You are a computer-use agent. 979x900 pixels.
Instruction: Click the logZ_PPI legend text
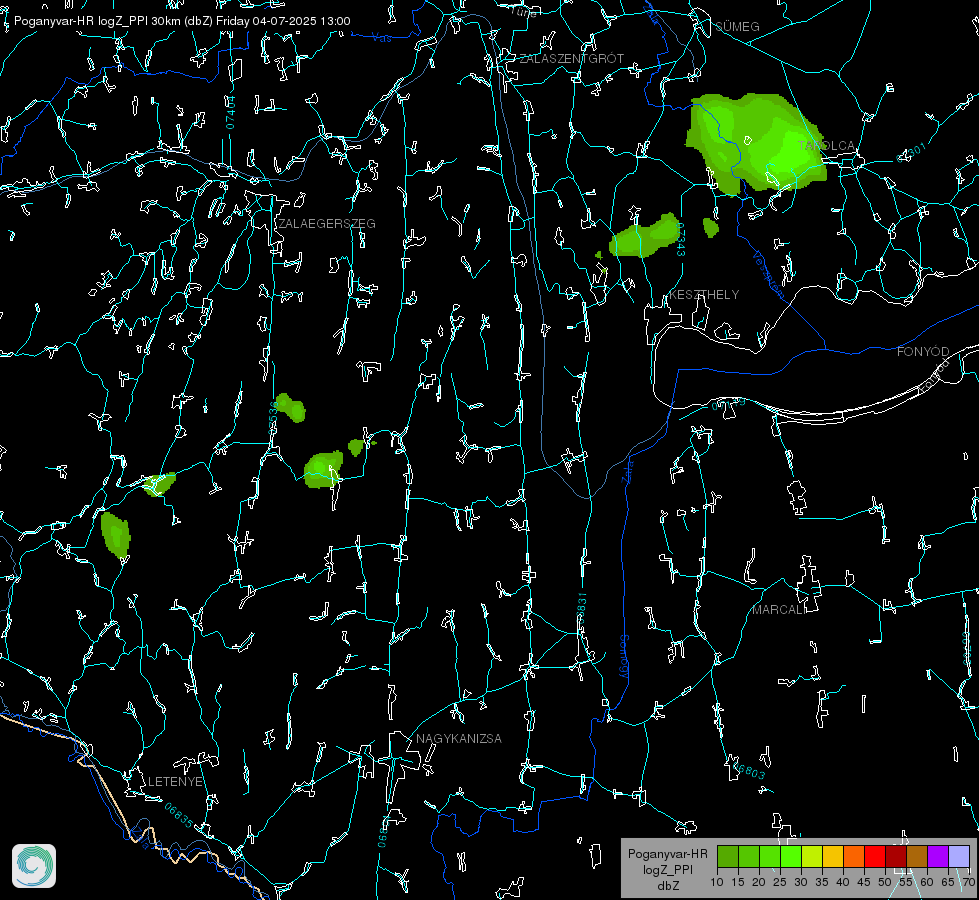668,870
